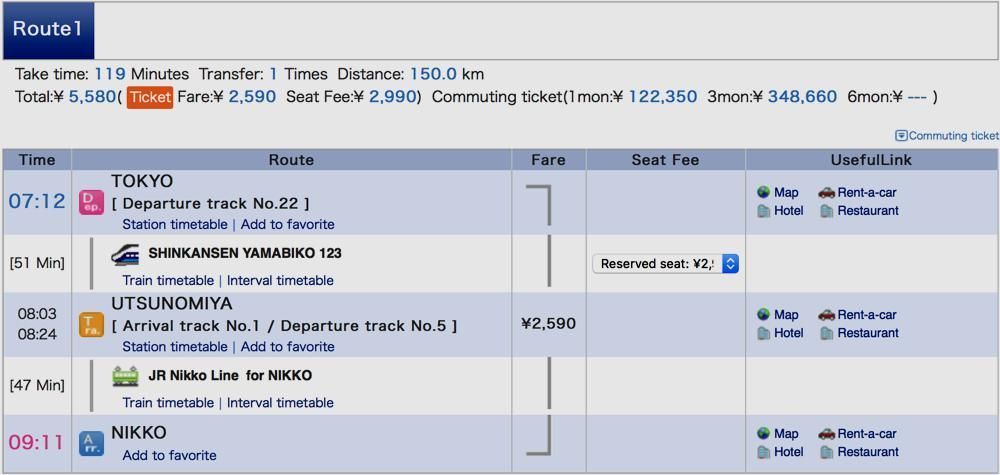Open the Reserved seat fee dropdown
Viewport: 1000px width, 475px height.
(x=665, y=263)
